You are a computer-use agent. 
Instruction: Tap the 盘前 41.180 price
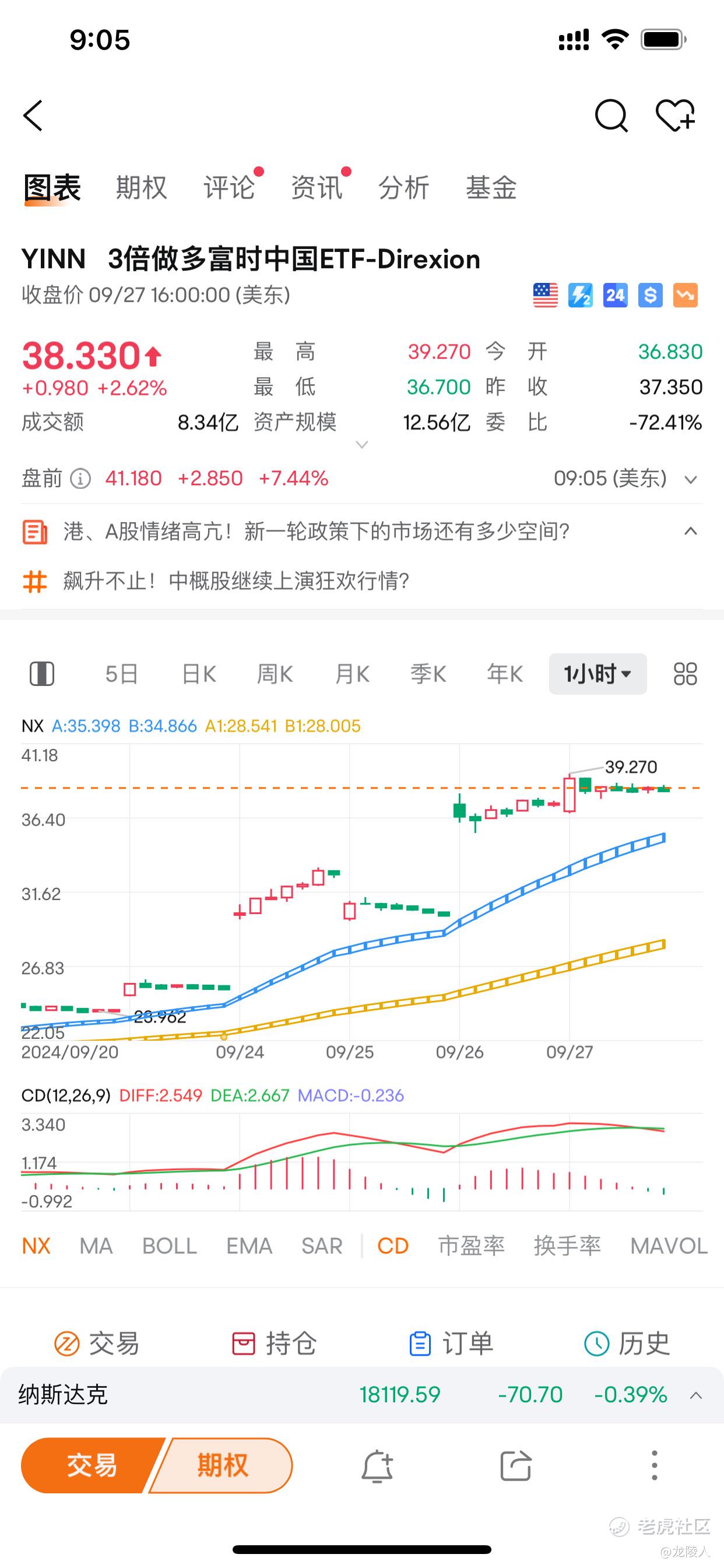point(133,478)
